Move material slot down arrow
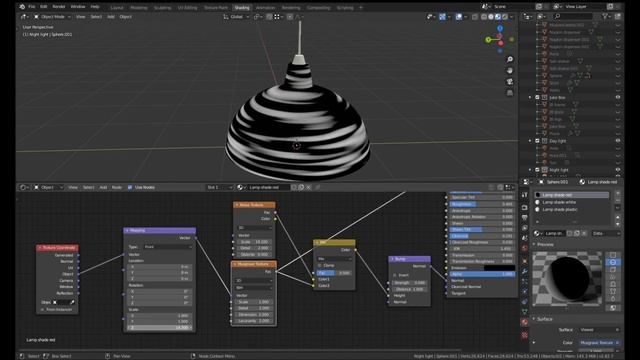The image size is (640, 360). tap(617, 224)
